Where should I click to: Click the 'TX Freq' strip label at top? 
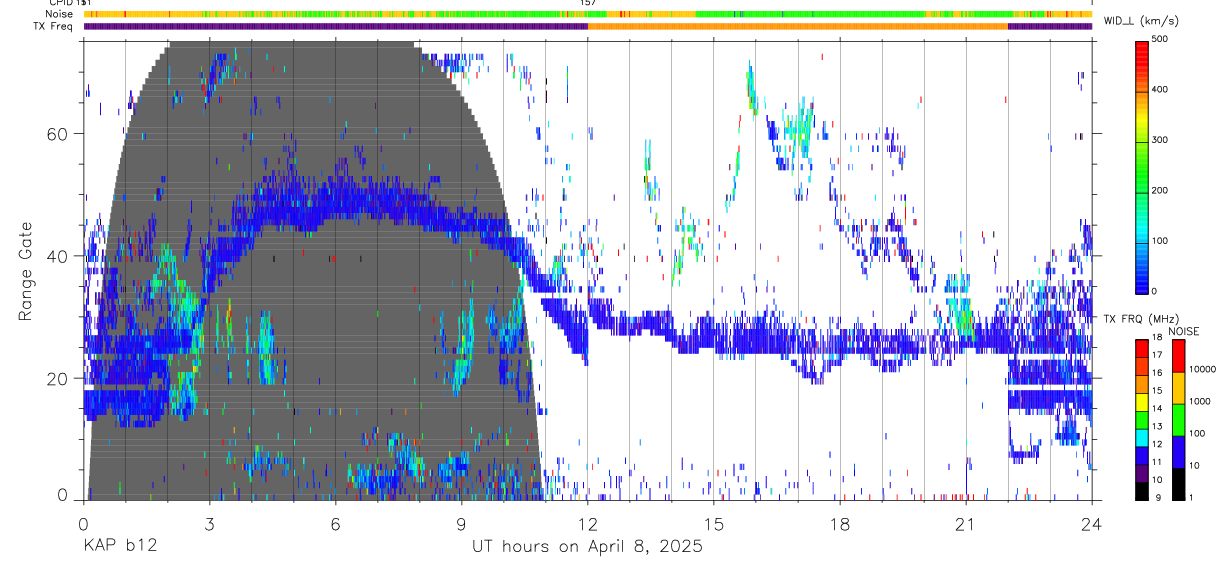pyautogui.click(x=51, y=26)
